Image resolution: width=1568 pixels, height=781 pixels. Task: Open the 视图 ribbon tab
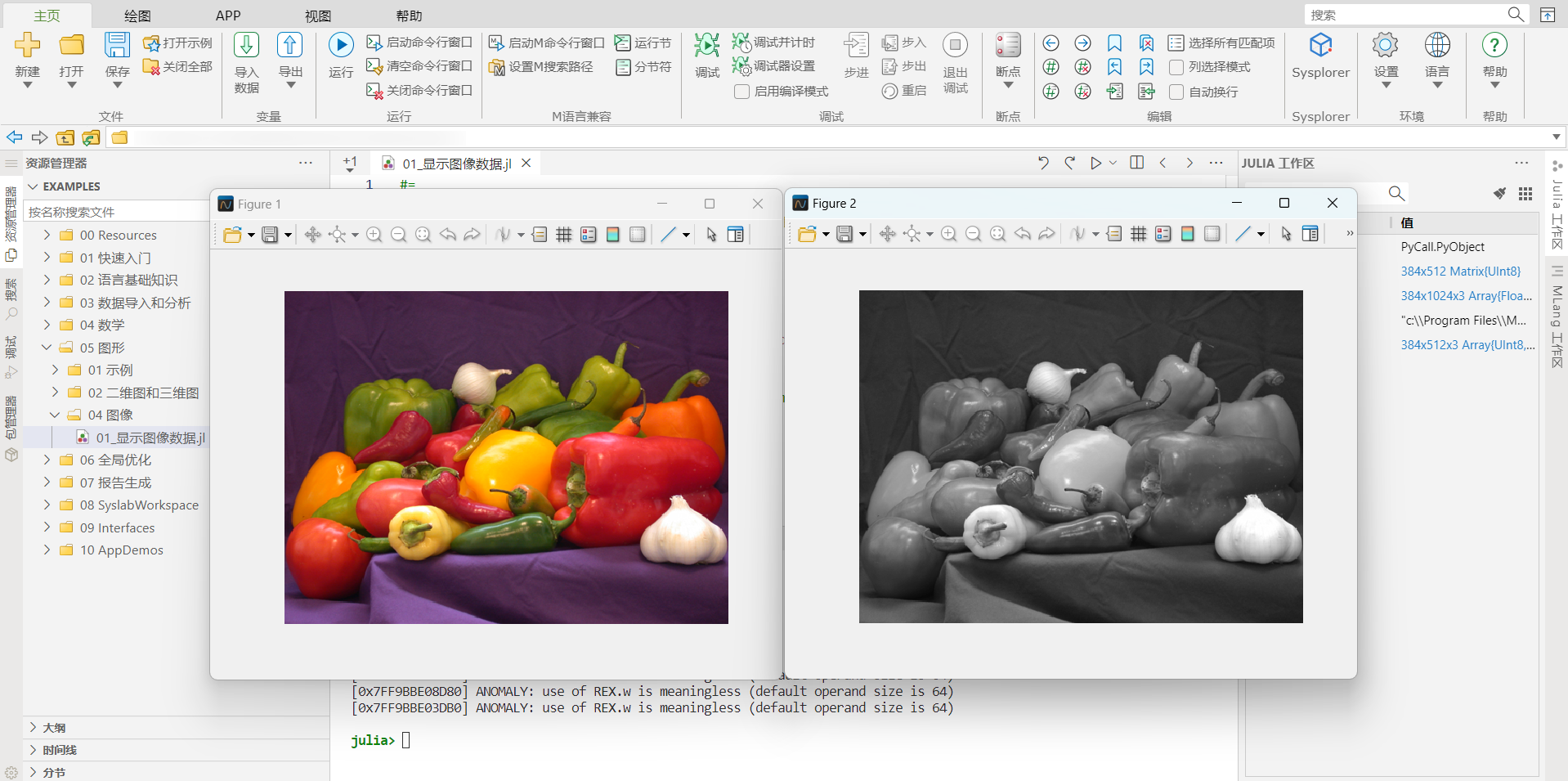(x=318, y=16)
